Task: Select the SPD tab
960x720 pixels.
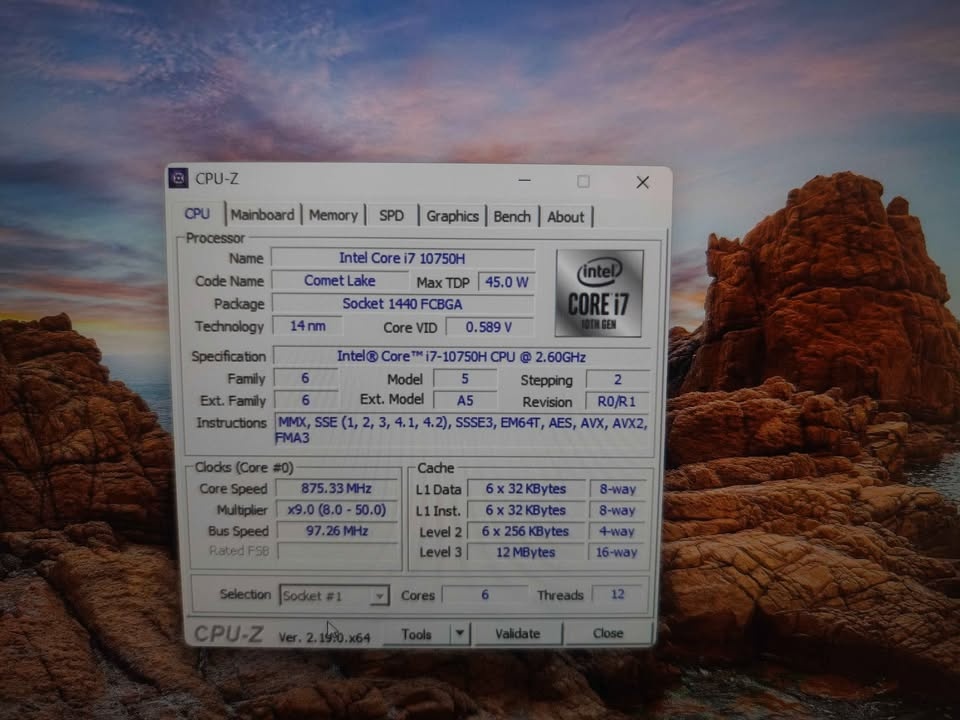Action: (x=392, y=214)
